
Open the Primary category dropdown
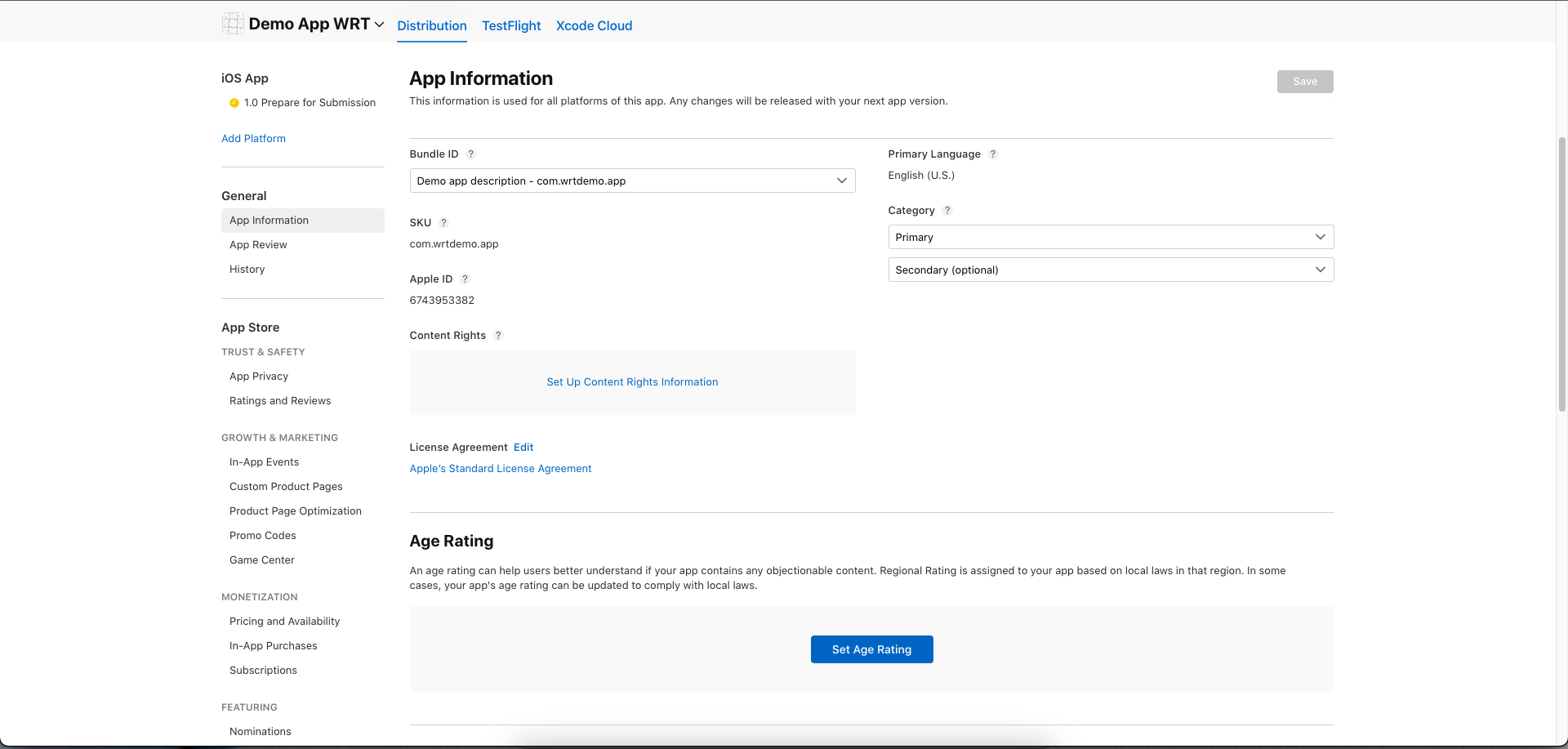pyautogui.click(x=1111, y=237)
